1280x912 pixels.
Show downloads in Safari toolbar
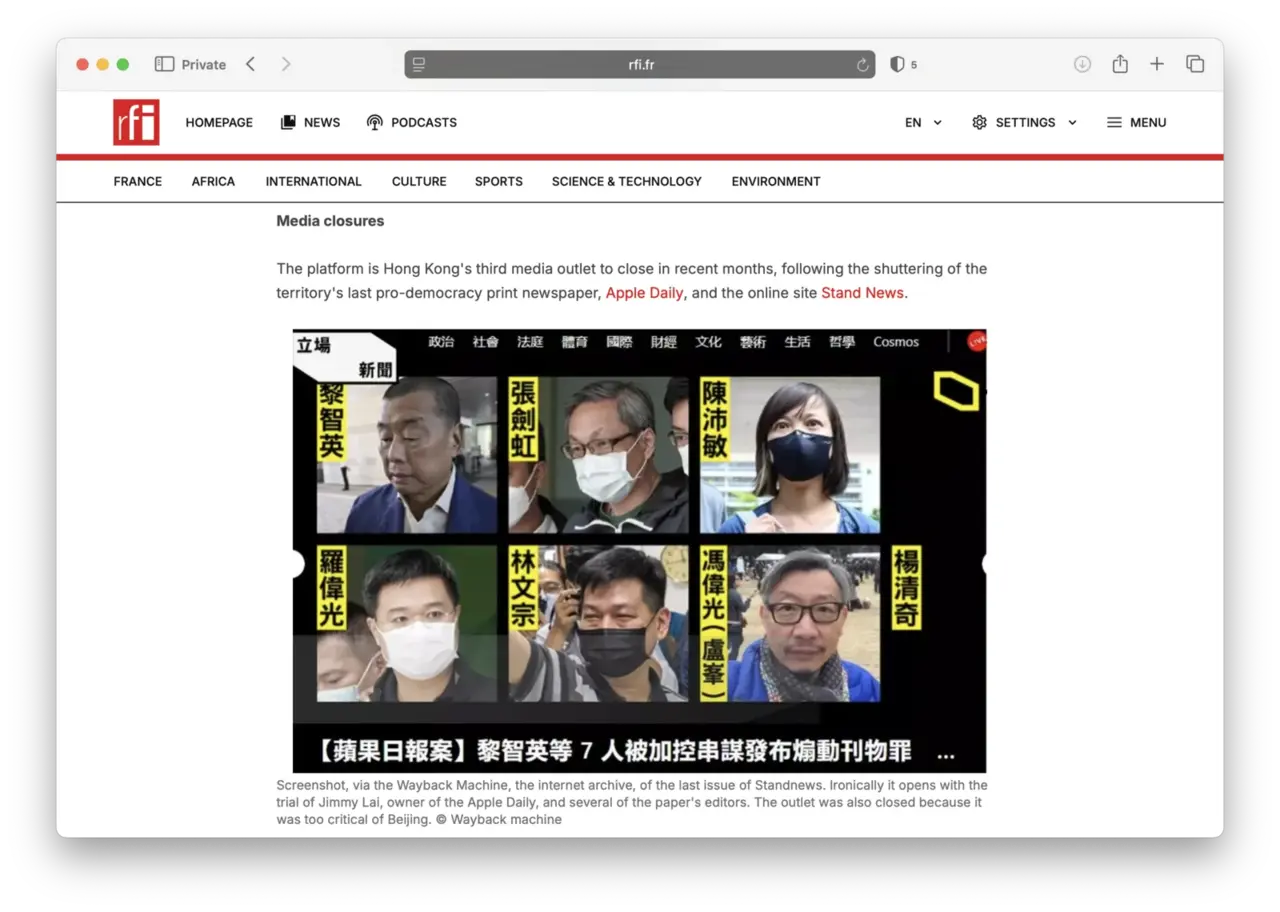point(1082,64)
